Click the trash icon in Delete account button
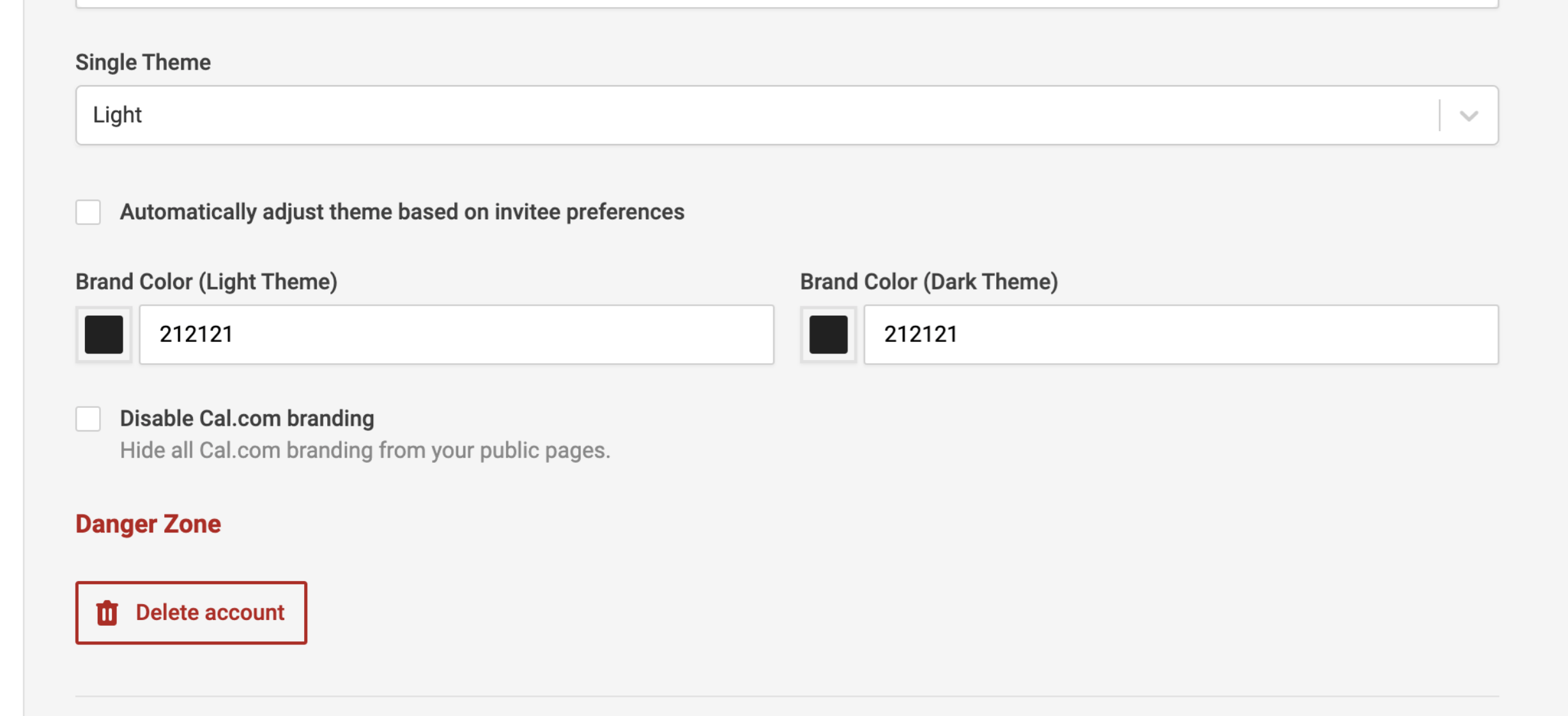 click(x=107, y=612)
